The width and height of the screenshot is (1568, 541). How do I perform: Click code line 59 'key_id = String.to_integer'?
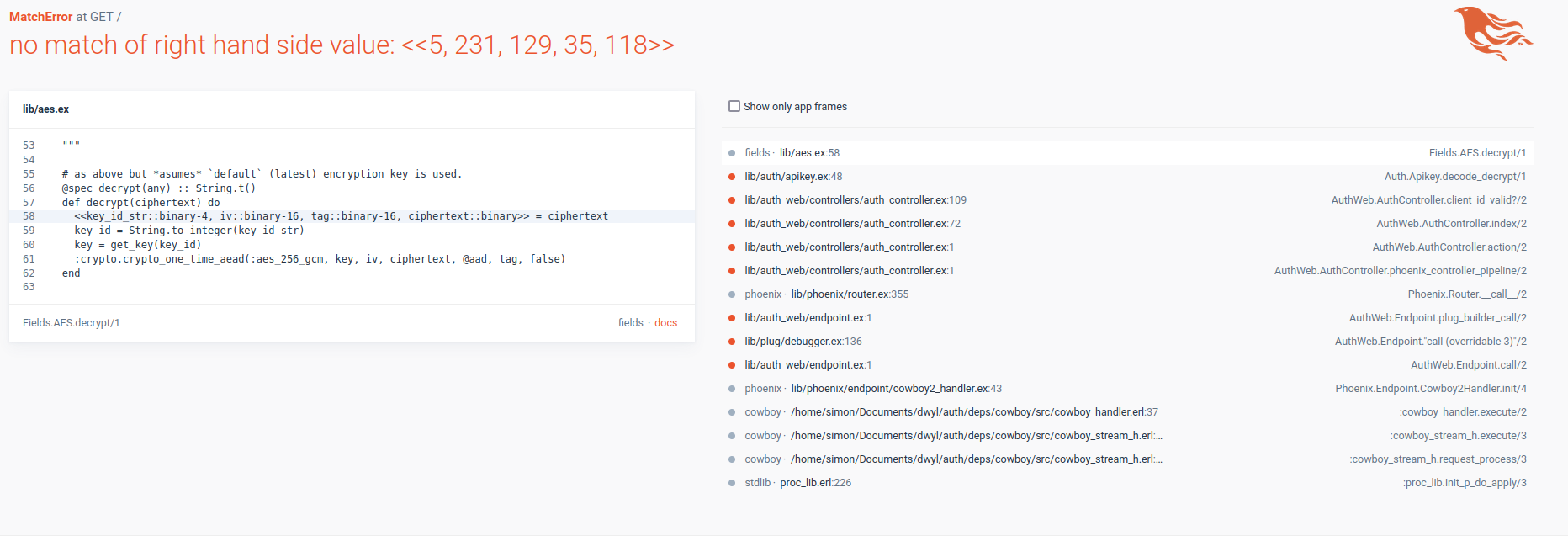point(189,231)
